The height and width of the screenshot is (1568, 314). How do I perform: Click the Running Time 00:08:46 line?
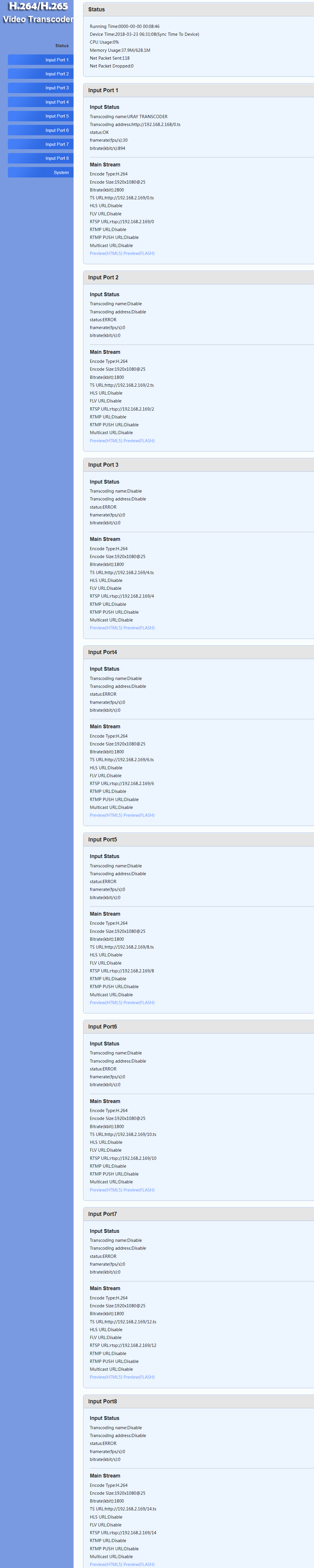pyautogui.click(x=125, y=27)
